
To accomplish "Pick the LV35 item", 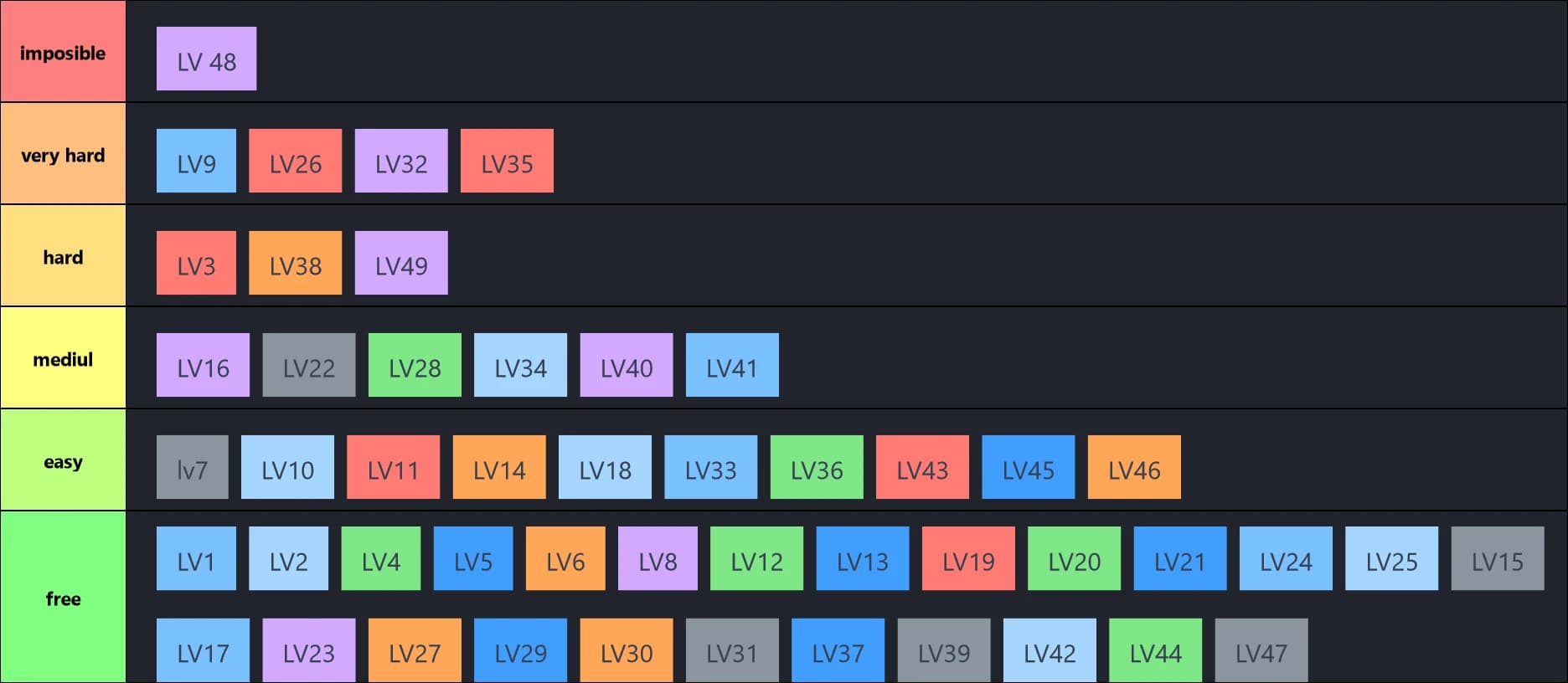I will 507,161.
